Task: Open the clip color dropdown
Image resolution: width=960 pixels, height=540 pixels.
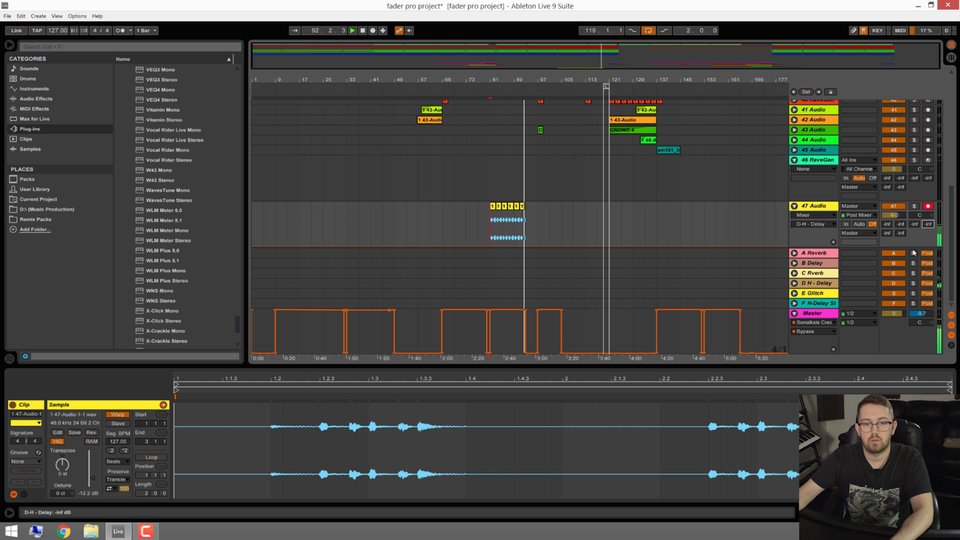Action: (x=26, y=423)
